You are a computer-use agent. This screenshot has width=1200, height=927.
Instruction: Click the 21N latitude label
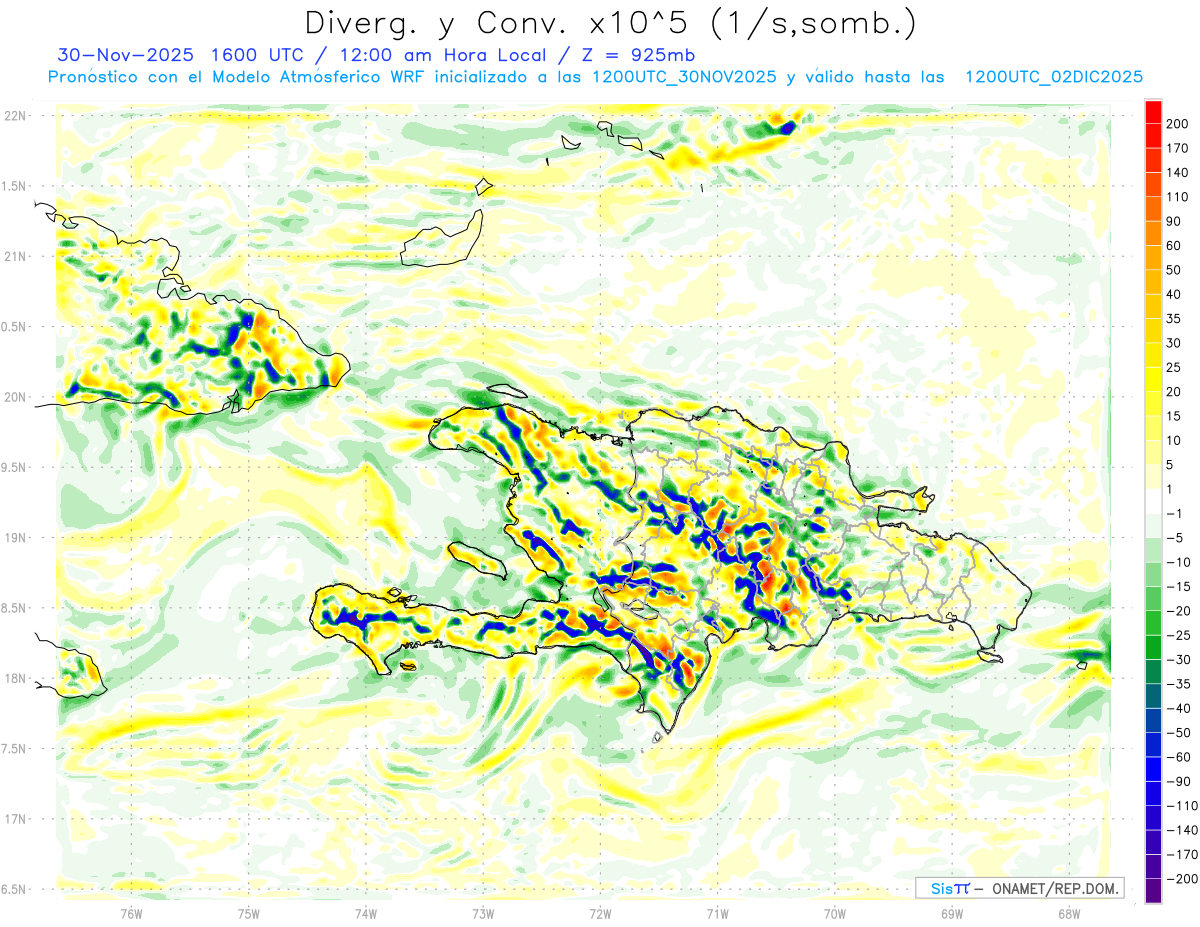pos(14,256)
